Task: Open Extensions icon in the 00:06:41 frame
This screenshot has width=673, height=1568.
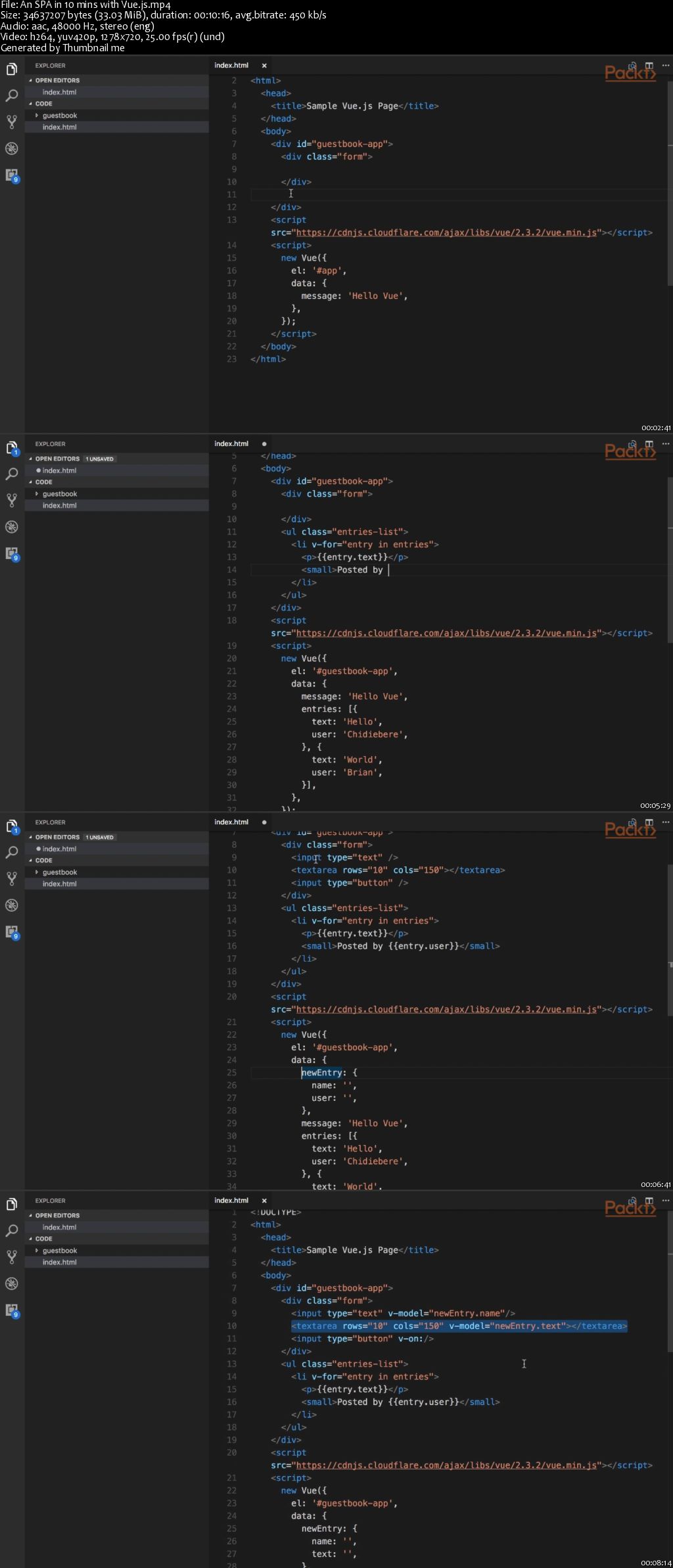Action: coord(12,932)
